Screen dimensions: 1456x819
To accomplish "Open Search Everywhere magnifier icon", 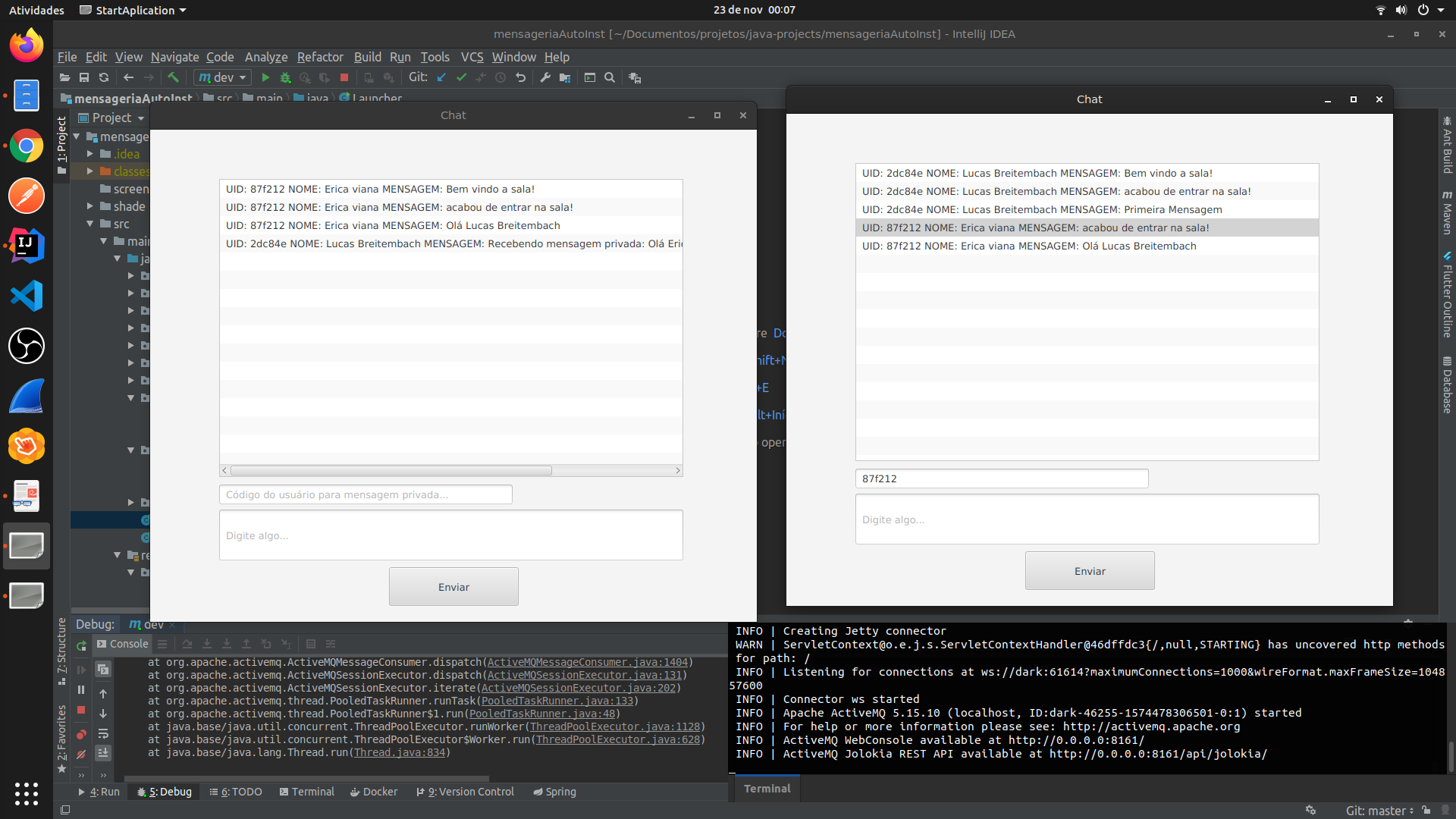I will [609, 77].
